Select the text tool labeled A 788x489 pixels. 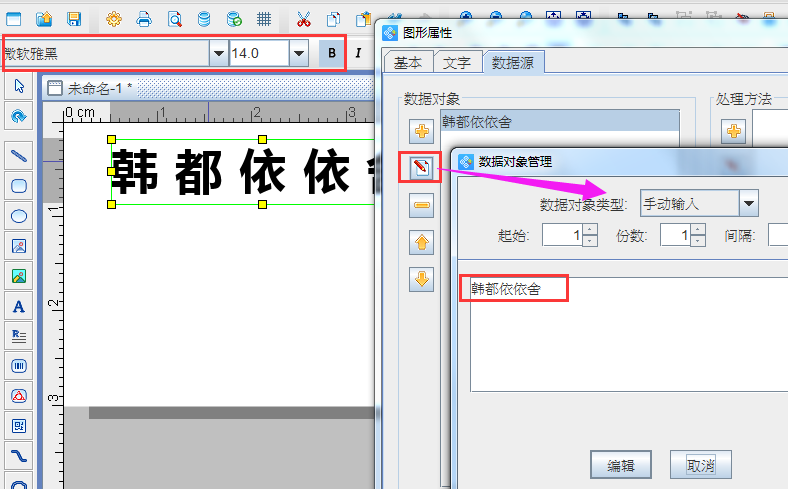click(x=18, y=306)
